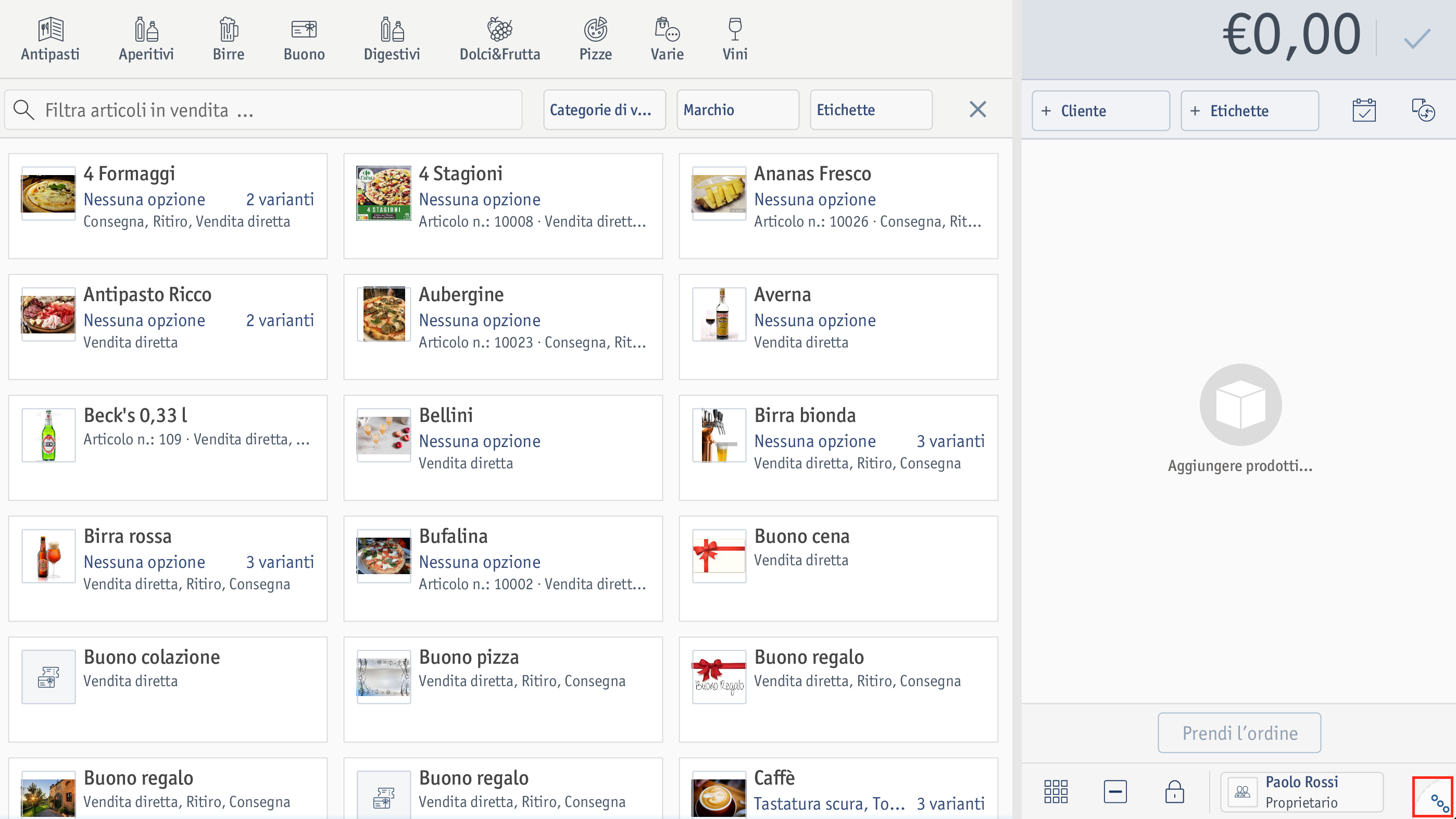This screenshot has width=1456, height=819.
Task: Clear filters with the X icon
Action: tap(977, 109)
